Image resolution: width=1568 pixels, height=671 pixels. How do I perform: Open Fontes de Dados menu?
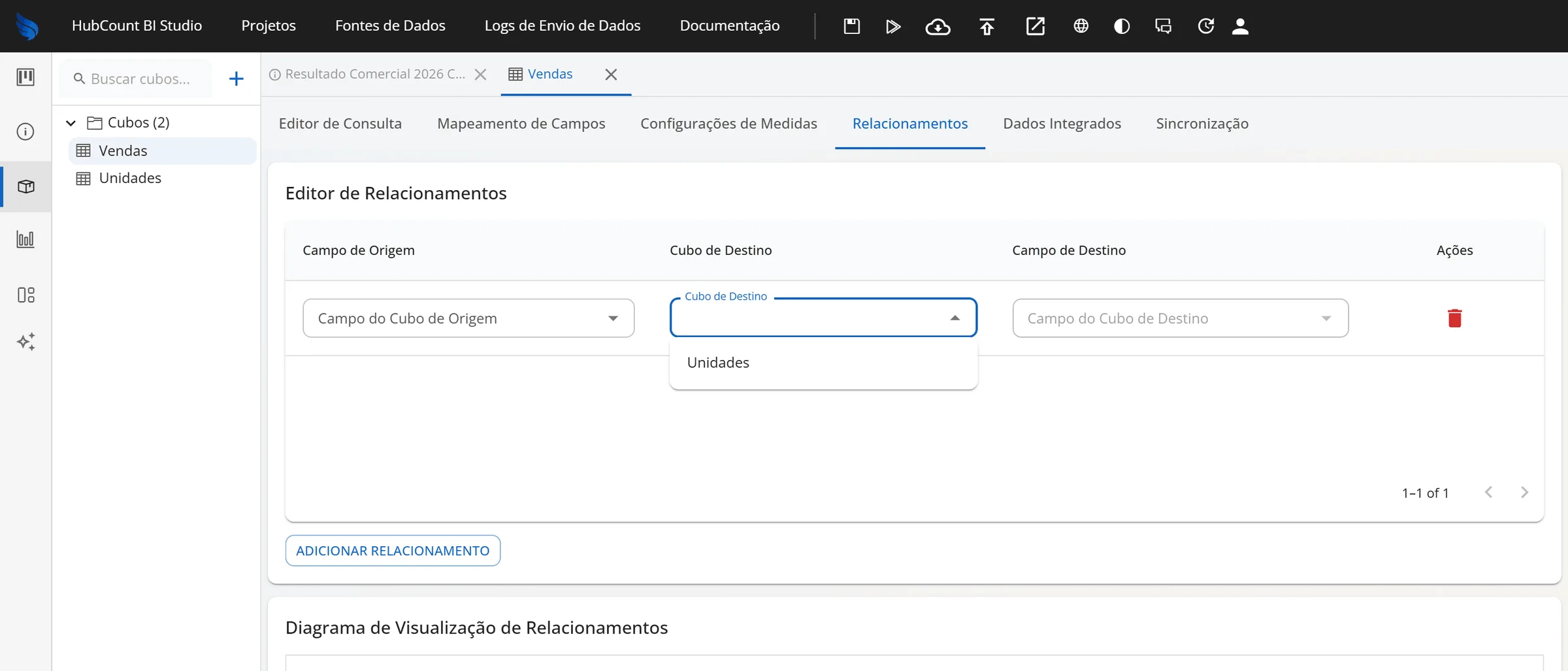(390, 25)
